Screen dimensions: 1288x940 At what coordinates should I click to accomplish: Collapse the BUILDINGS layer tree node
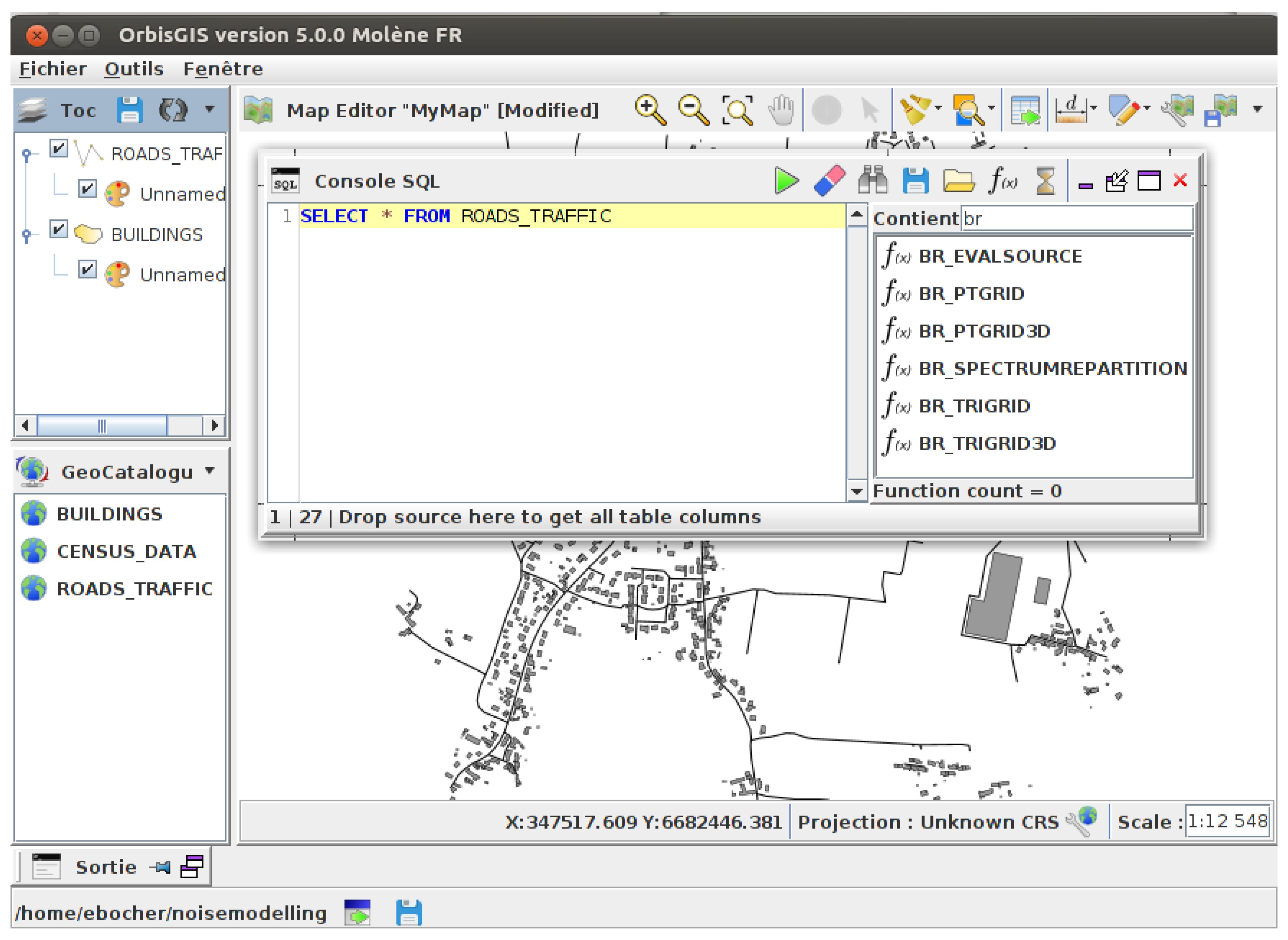click(26, 235)
